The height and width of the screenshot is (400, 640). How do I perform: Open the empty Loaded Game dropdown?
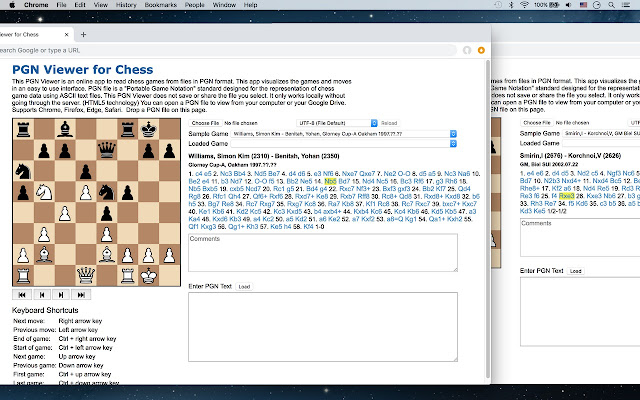[344, 144]
